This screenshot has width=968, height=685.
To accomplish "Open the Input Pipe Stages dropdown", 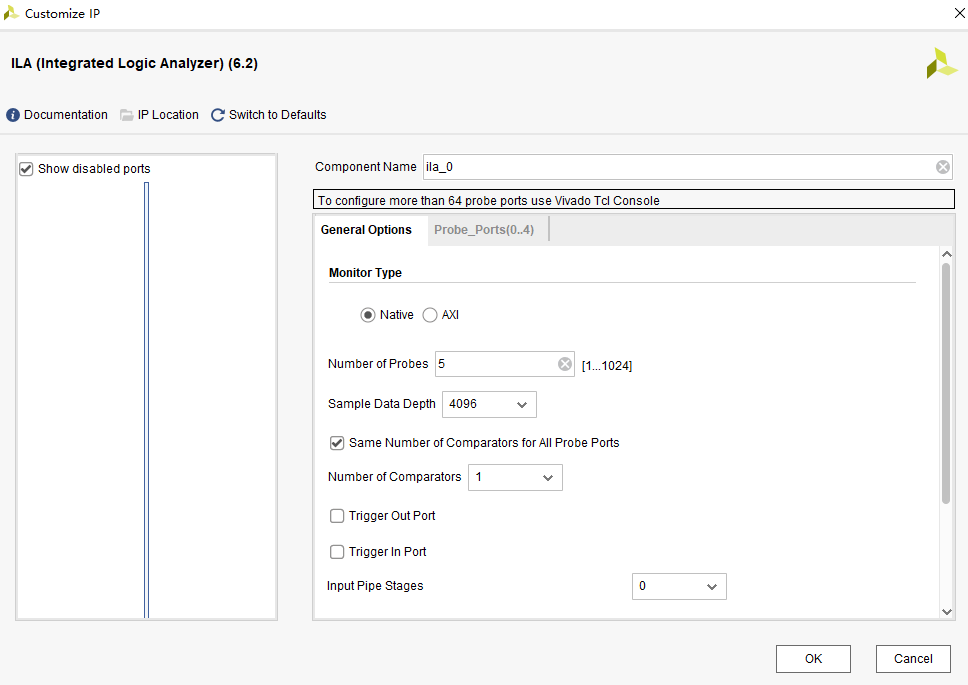I will pyautogui.click(x=679, y=586).
